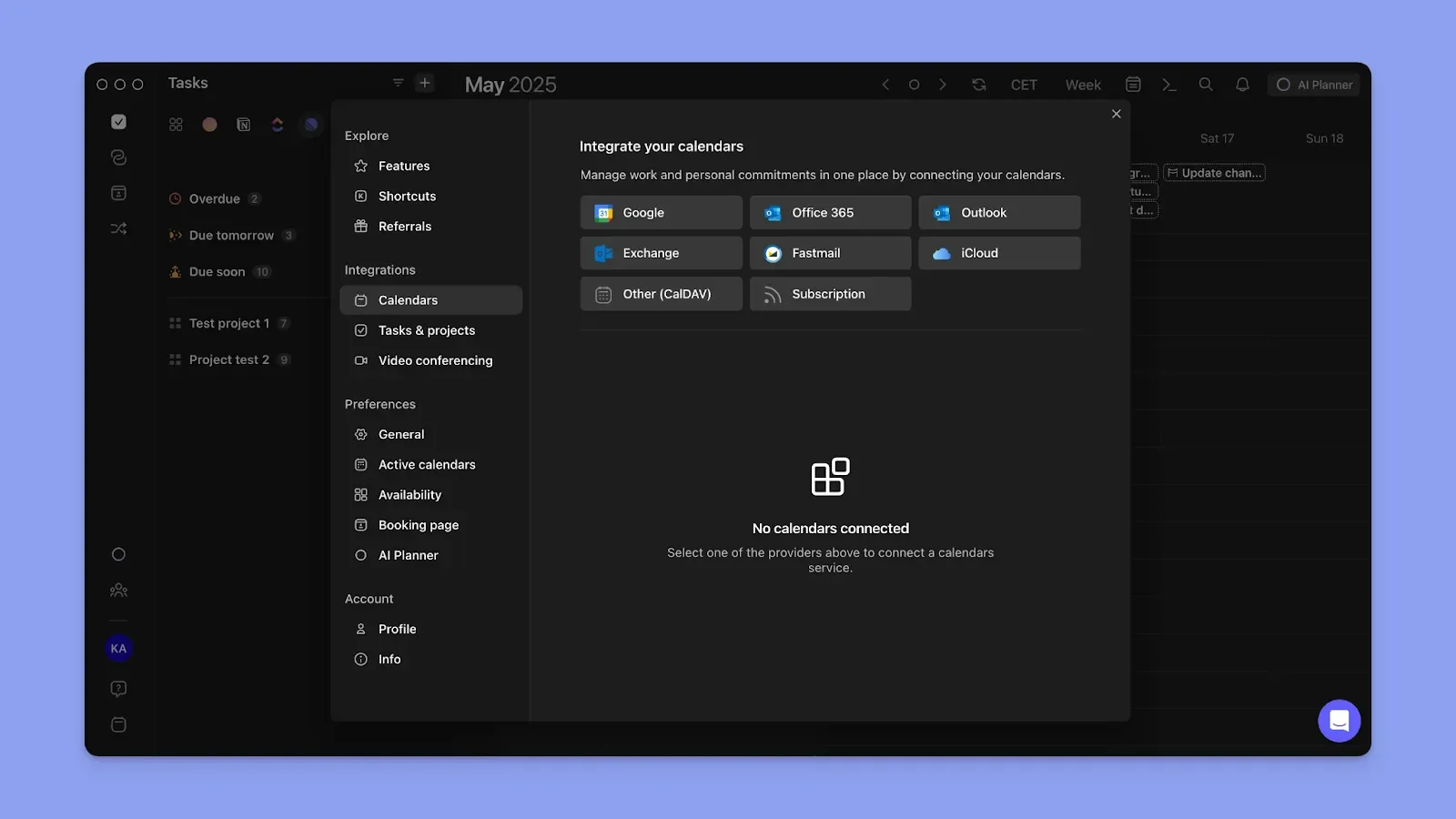Open the Week view selector

(1082, 84)
